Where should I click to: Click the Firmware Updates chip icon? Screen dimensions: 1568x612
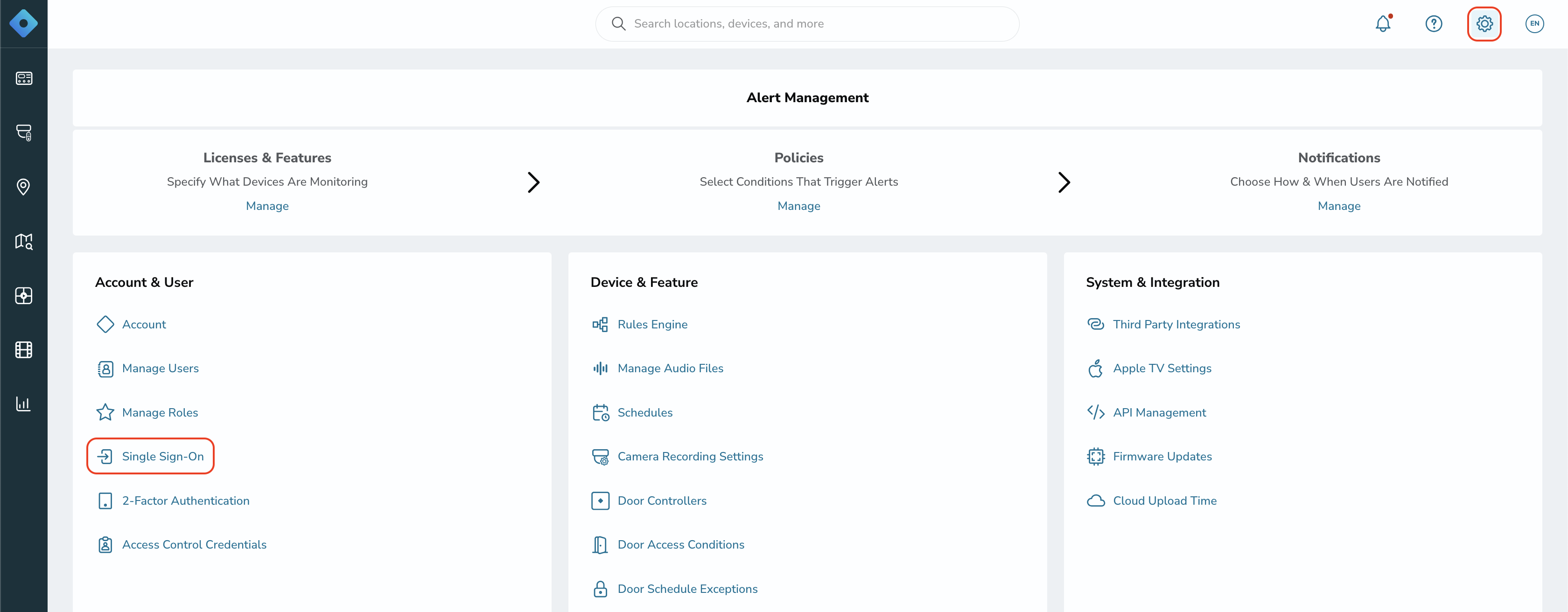pos(1096,456)
